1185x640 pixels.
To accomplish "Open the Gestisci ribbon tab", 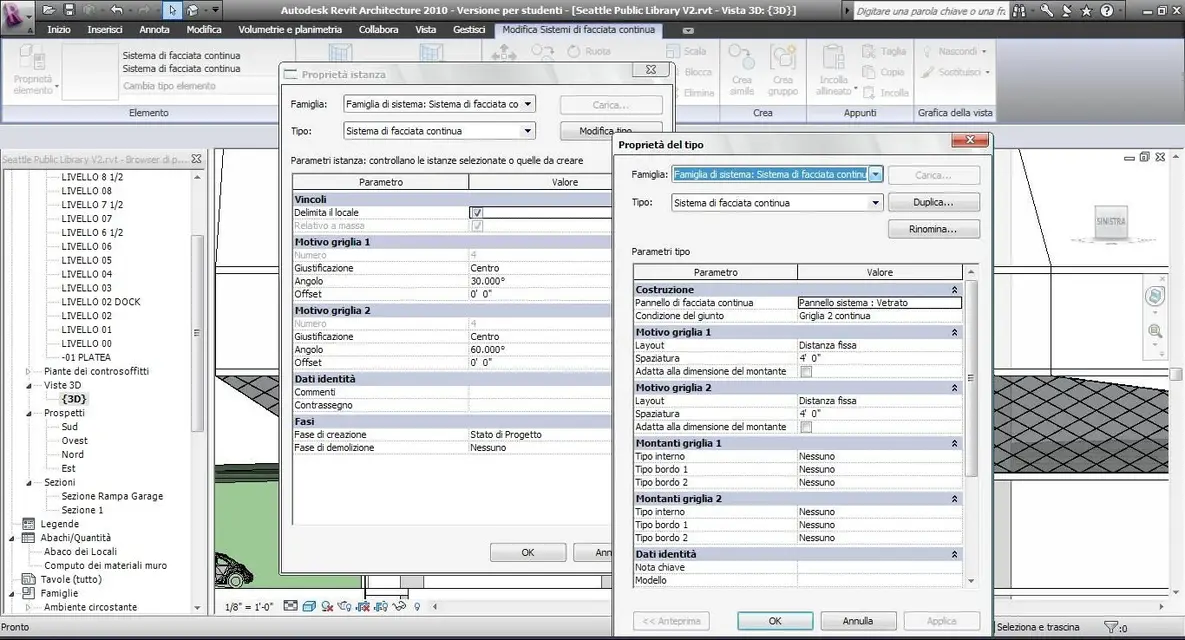I will pos(469,29).
